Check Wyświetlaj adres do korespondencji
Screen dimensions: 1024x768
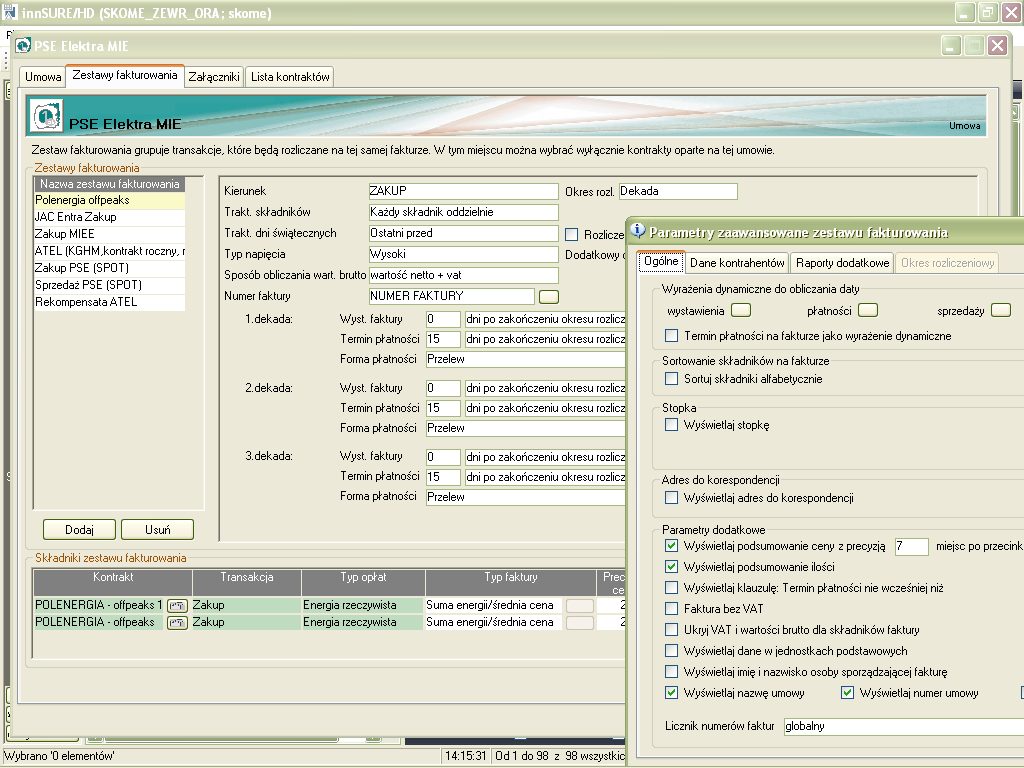click(x=671, y=498)
